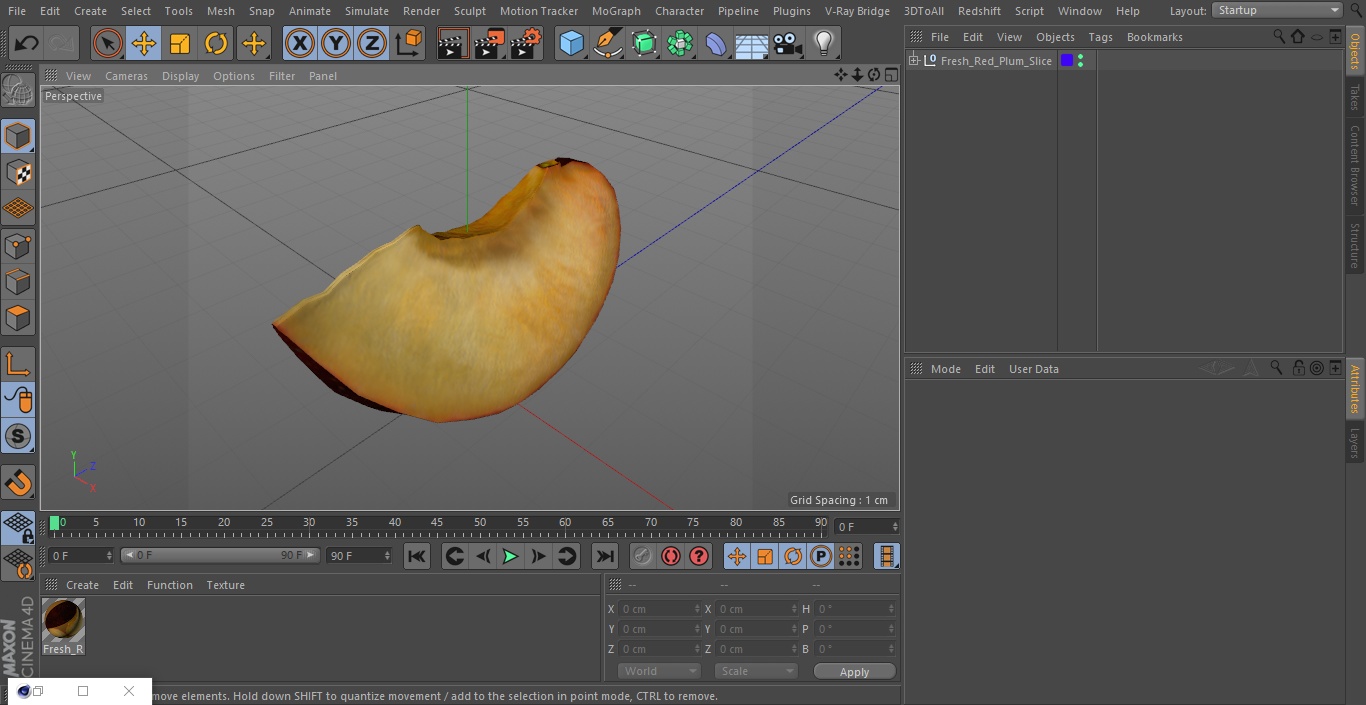Switch coordinate system icon

pyautogui.click(x=409, y=43)
